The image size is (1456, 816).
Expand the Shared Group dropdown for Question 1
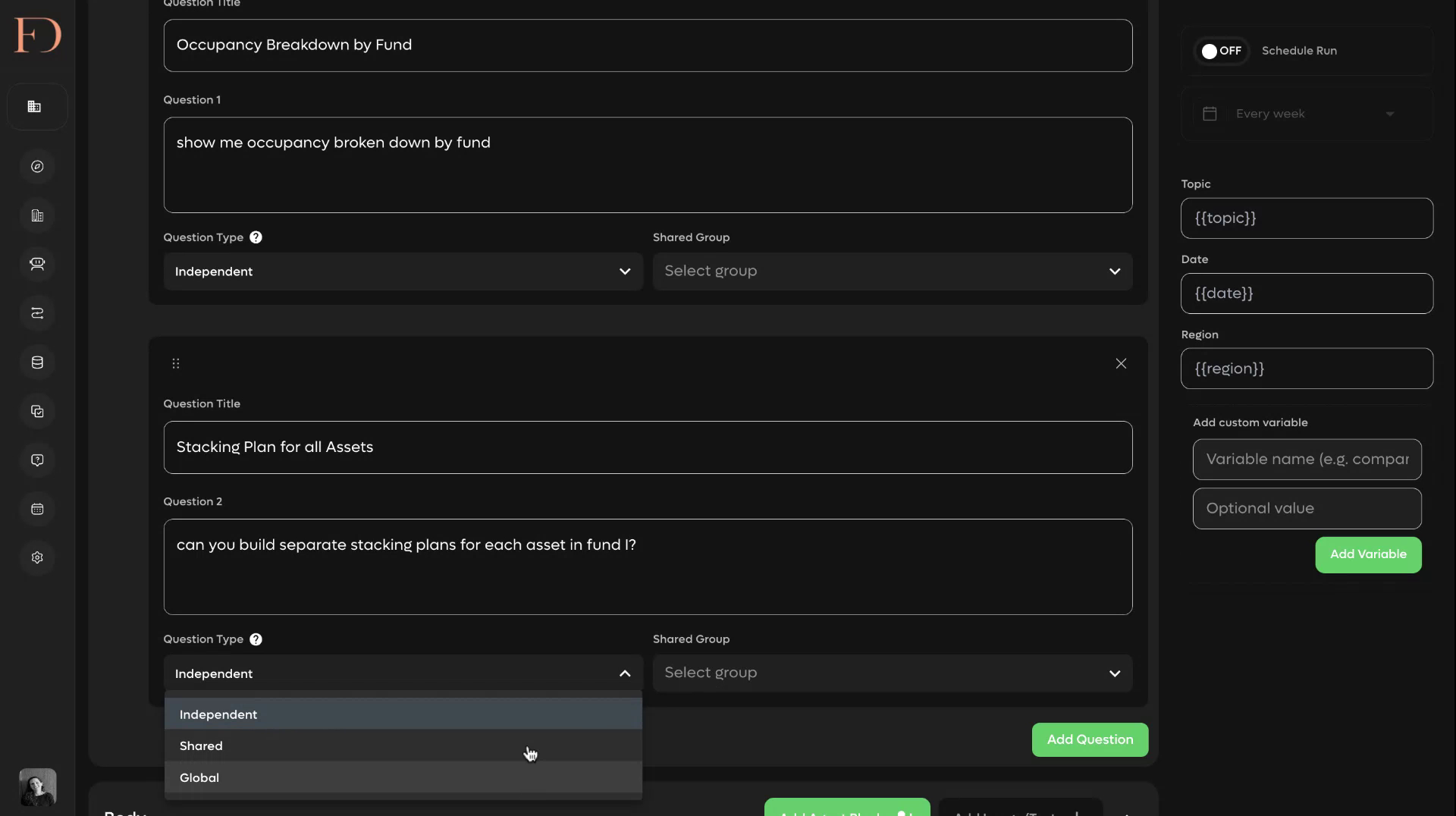(x=893, y=271)
